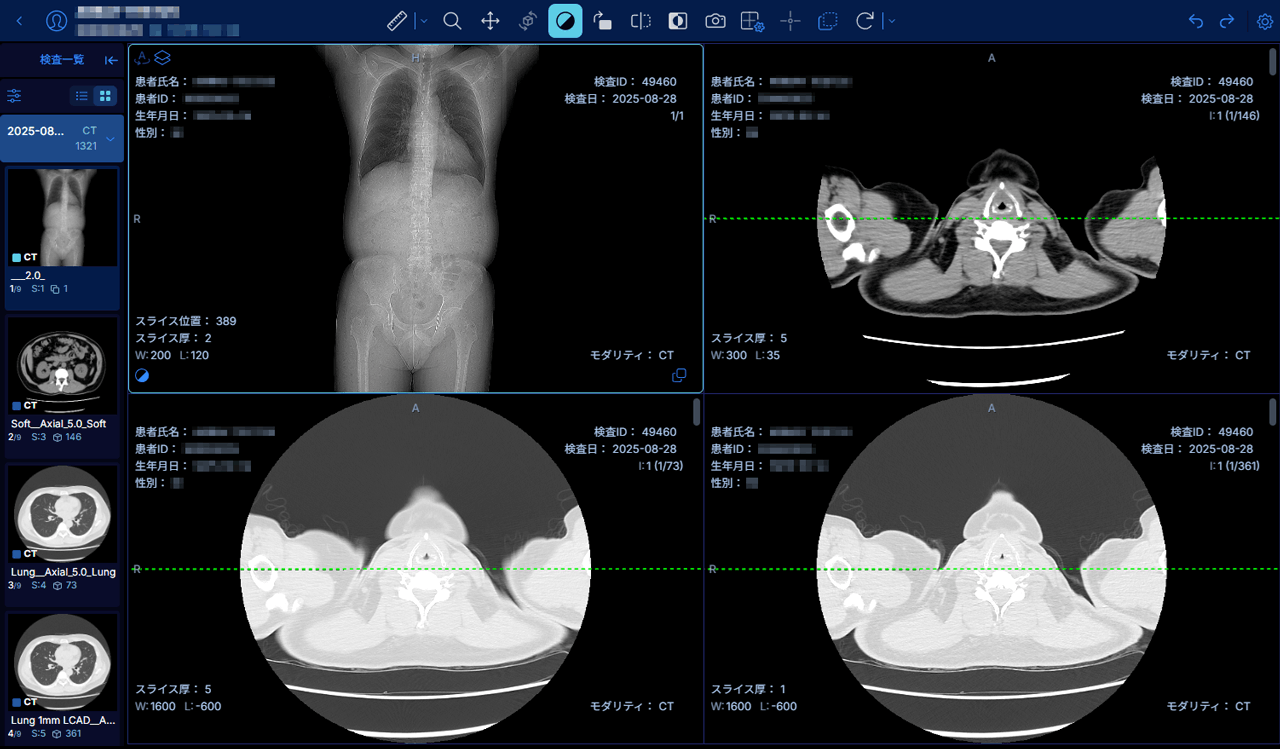Activate the magnifier zoom tool

(x=452, y=21)
